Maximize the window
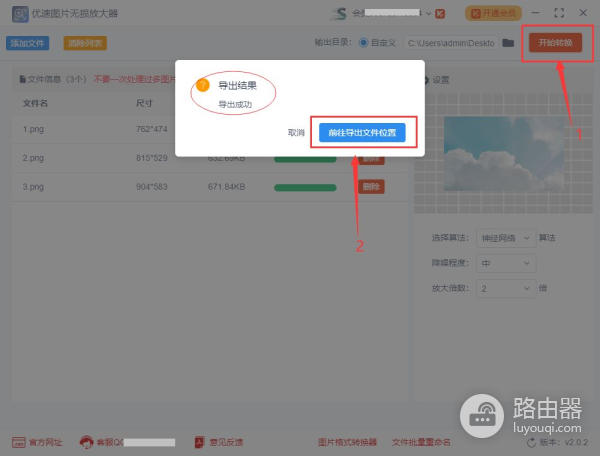Screen dimensions: 600x456 (559, 13)
